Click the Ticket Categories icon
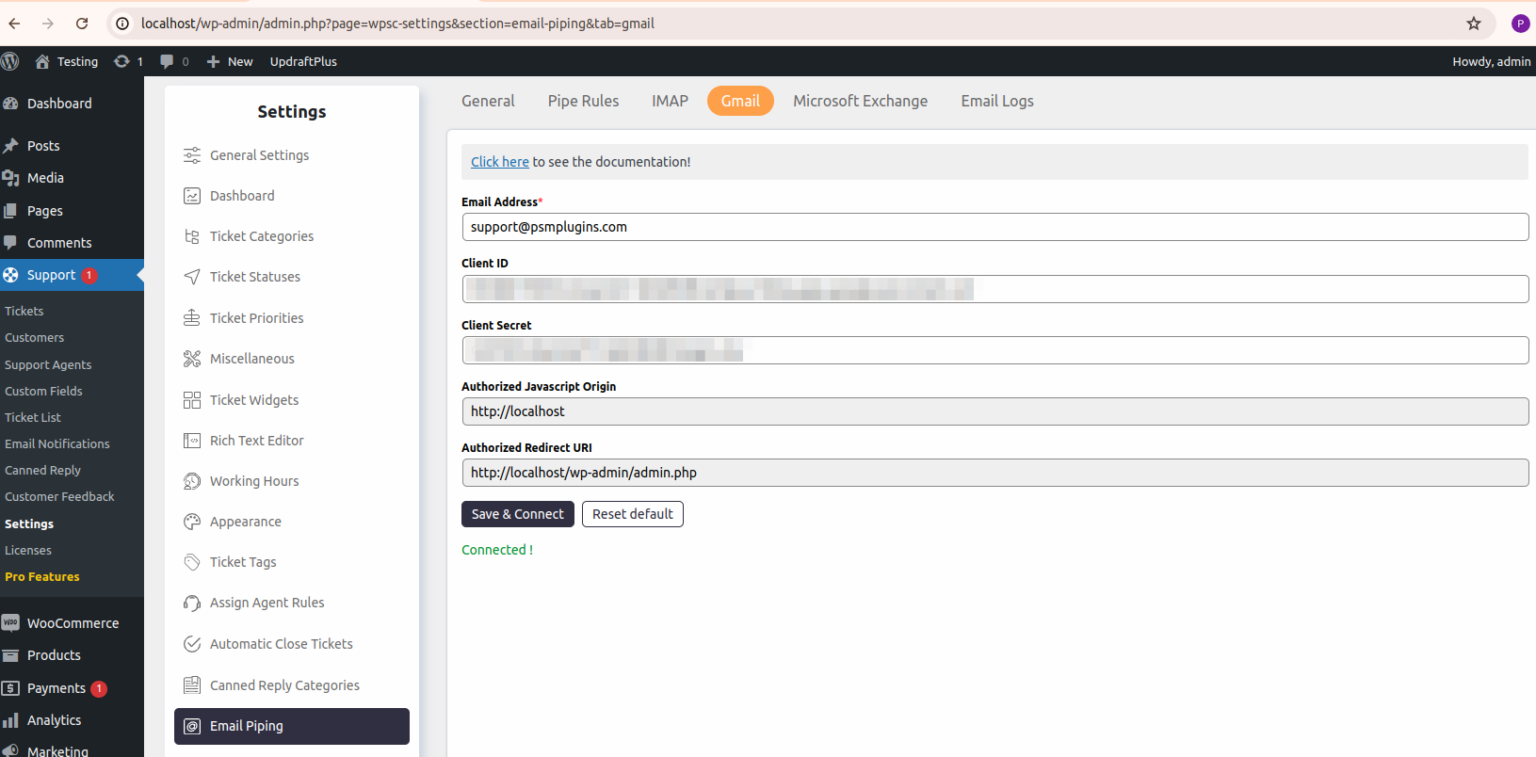The height and width of the screenshot is (757, 1536). click(x=191, y=236)
